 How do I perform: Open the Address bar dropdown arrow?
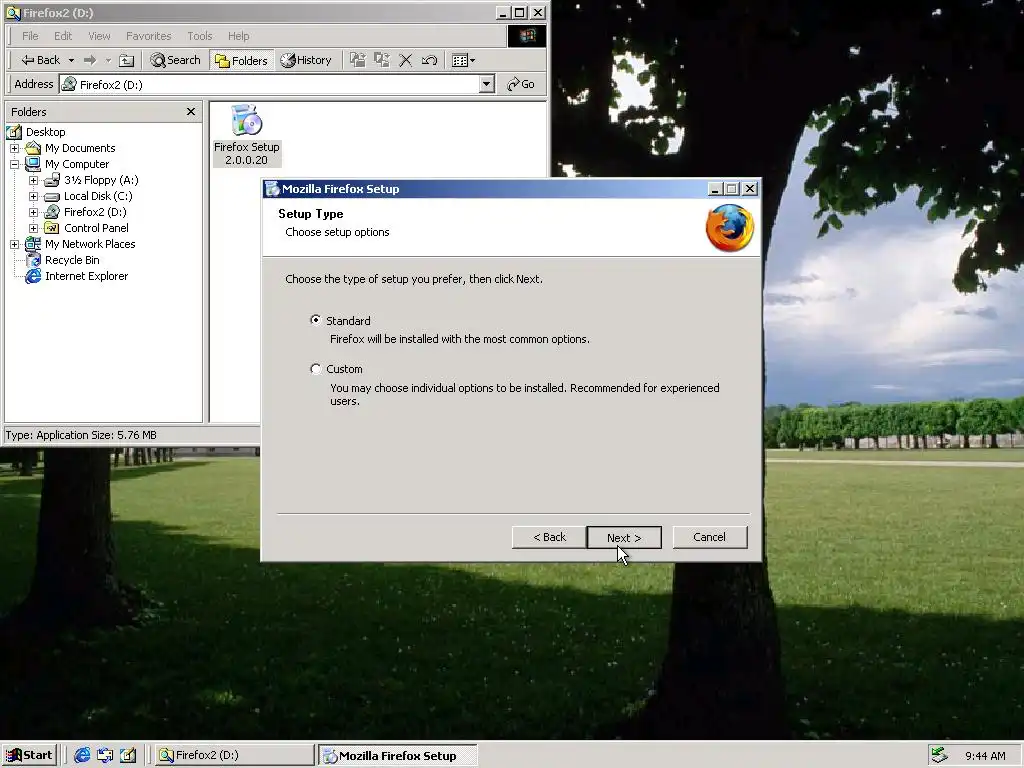click(487, 84)
